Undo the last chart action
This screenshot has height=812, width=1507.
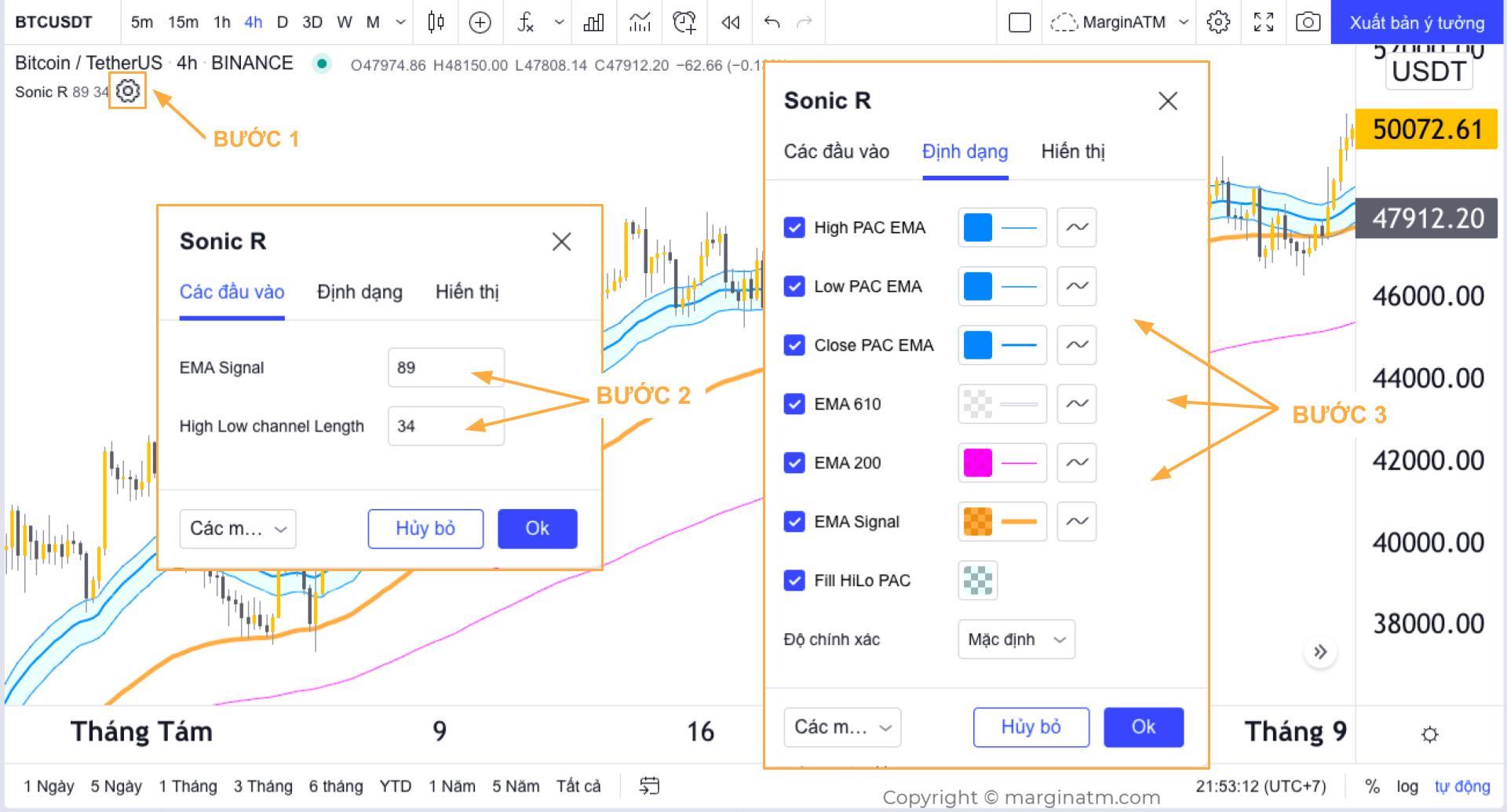pos(772,22)
